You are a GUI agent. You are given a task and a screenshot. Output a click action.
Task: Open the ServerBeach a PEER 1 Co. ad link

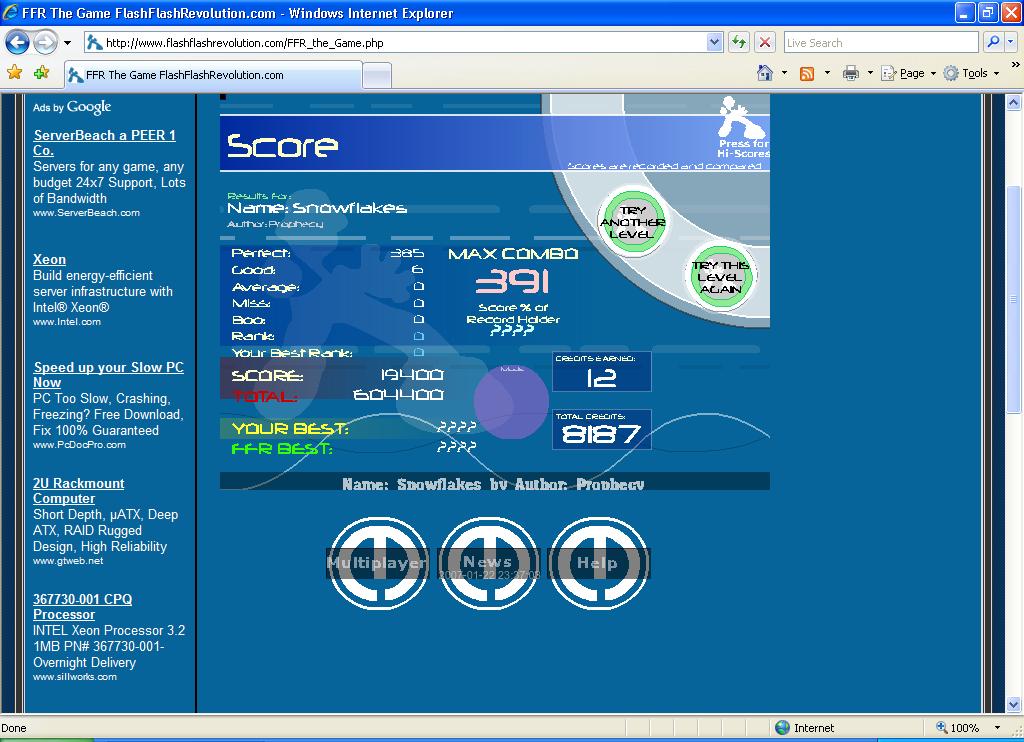click(104, 142)
